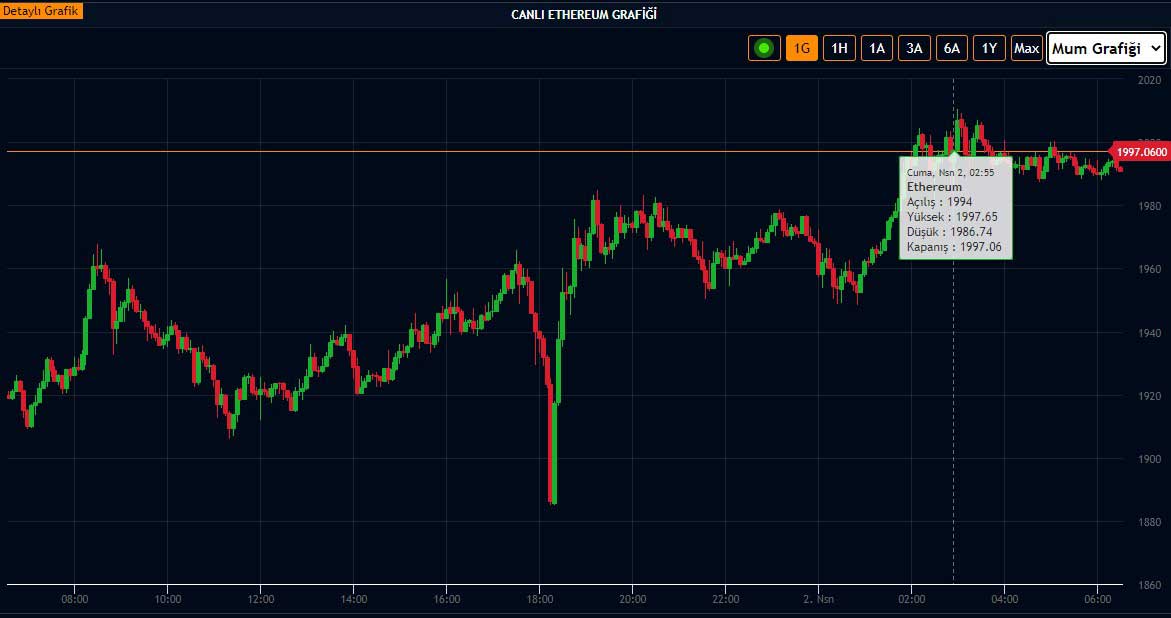Choose the 6A time range
Screen dimensions: 1171x618
952,49
